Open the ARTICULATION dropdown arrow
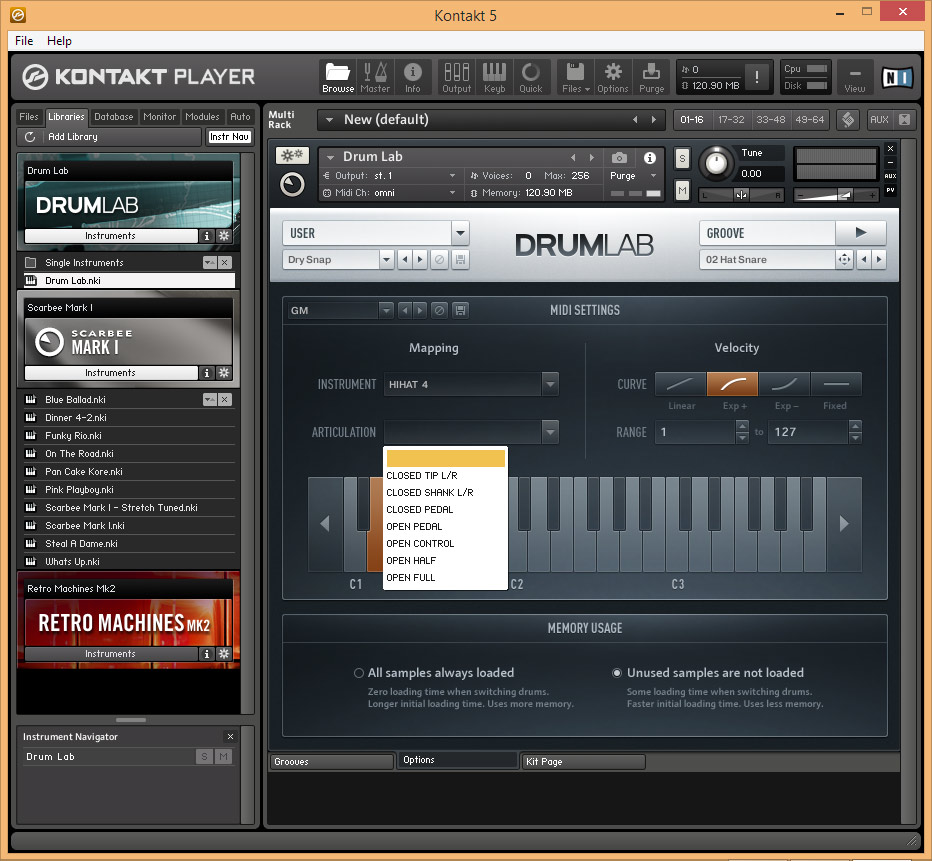The width and height of the screenshot is (932, 861). [x=550, y=432]
